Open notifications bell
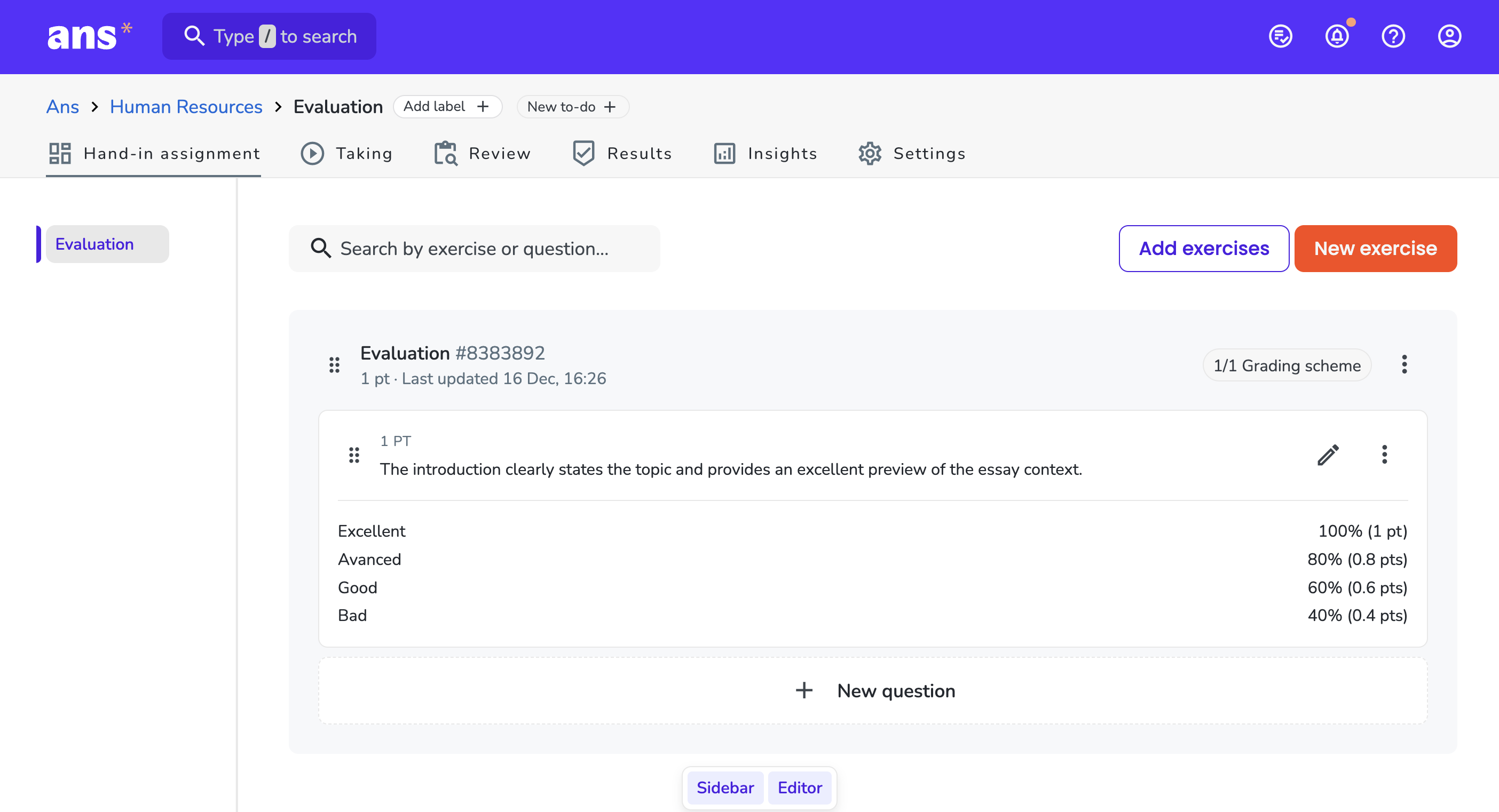1499x812 pixels. coord(1337,36)
